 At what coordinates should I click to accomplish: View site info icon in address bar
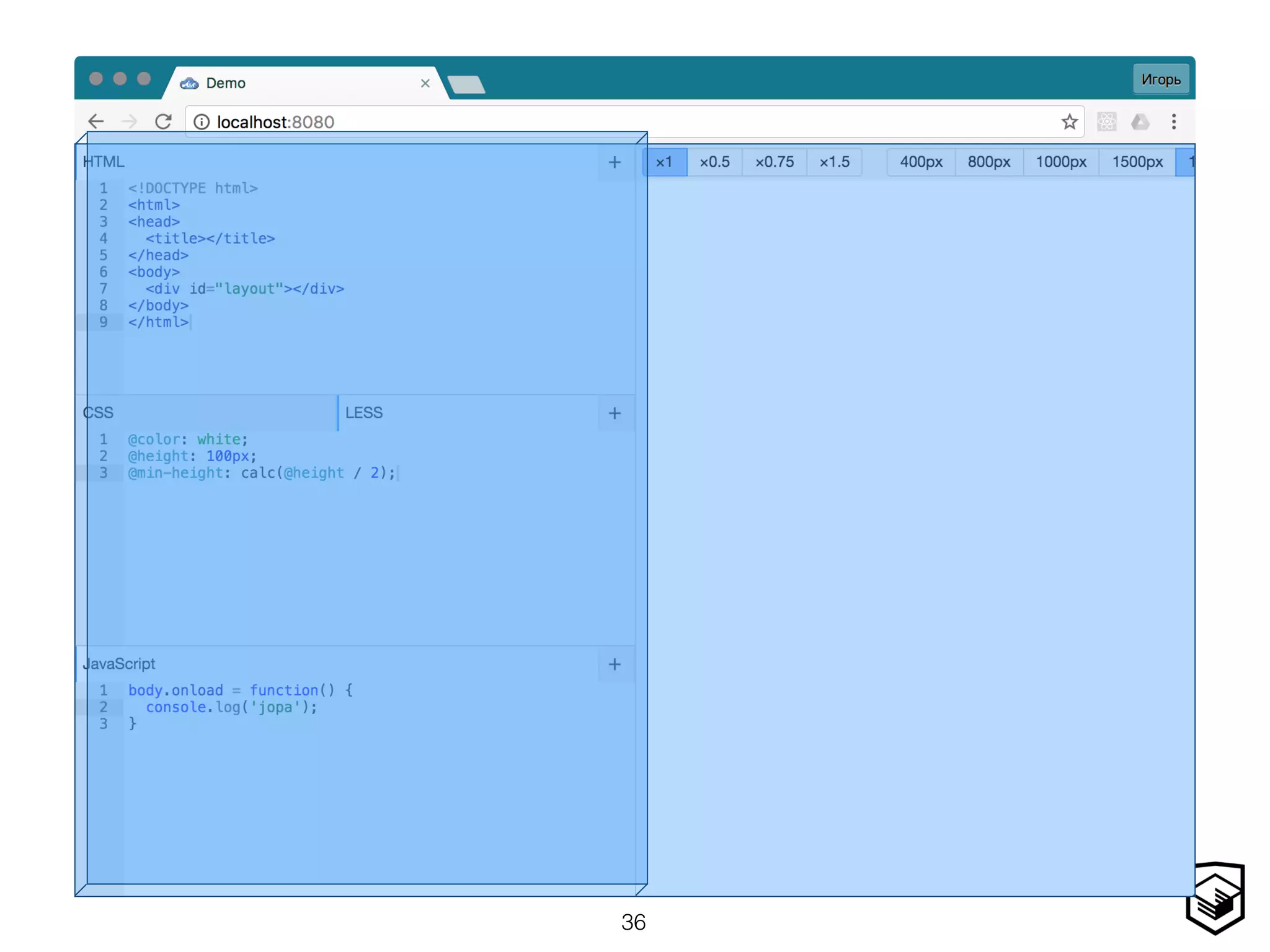click(x=202, y=121)
